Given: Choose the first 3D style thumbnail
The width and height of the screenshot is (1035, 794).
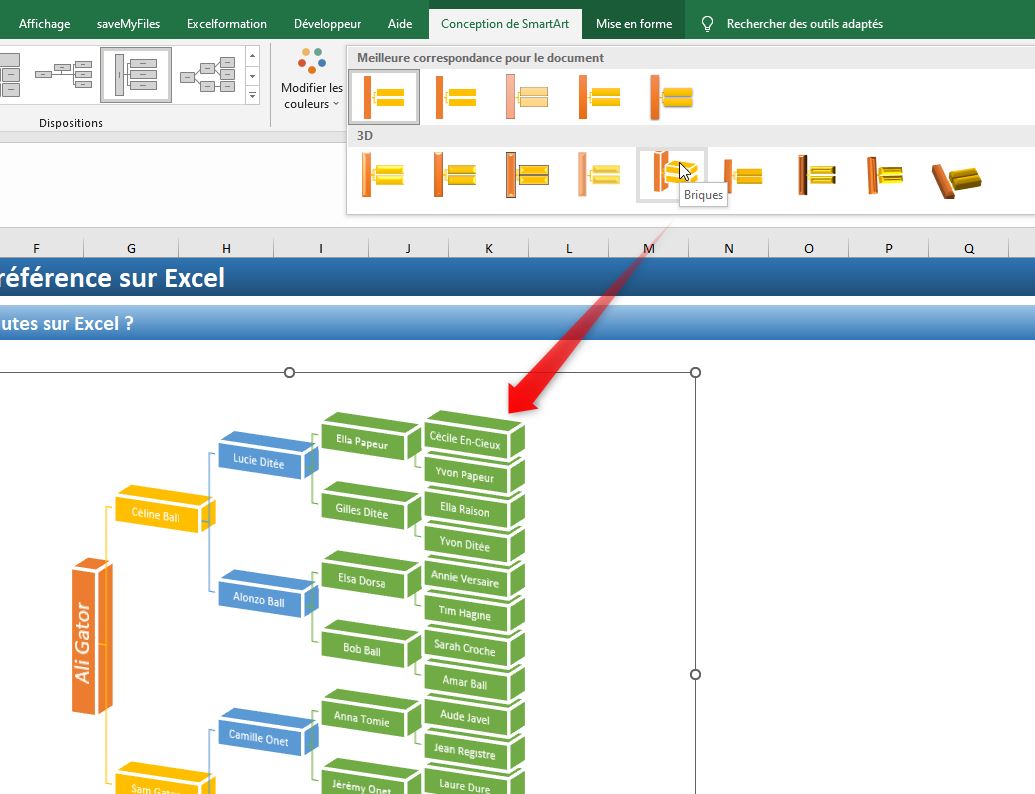Looking at the screenshot, I should click(x=382, y=175).
